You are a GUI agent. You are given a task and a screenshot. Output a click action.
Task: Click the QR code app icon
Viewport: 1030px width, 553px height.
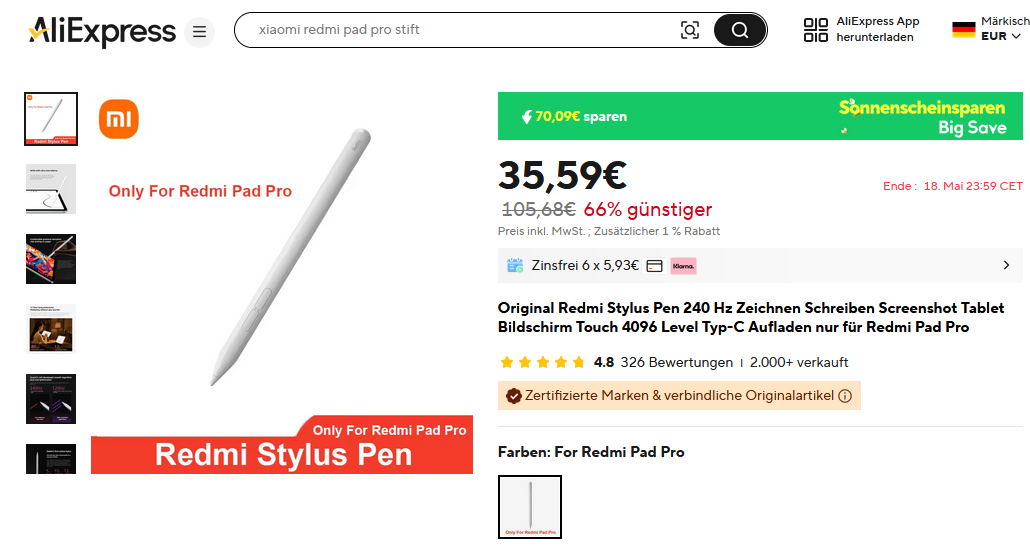pyautogui.click(x=816, y=30)
